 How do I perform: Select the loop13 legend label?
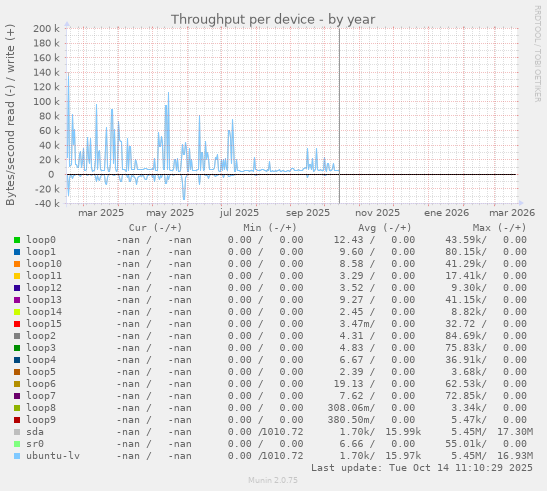click(x=44, y=300)
